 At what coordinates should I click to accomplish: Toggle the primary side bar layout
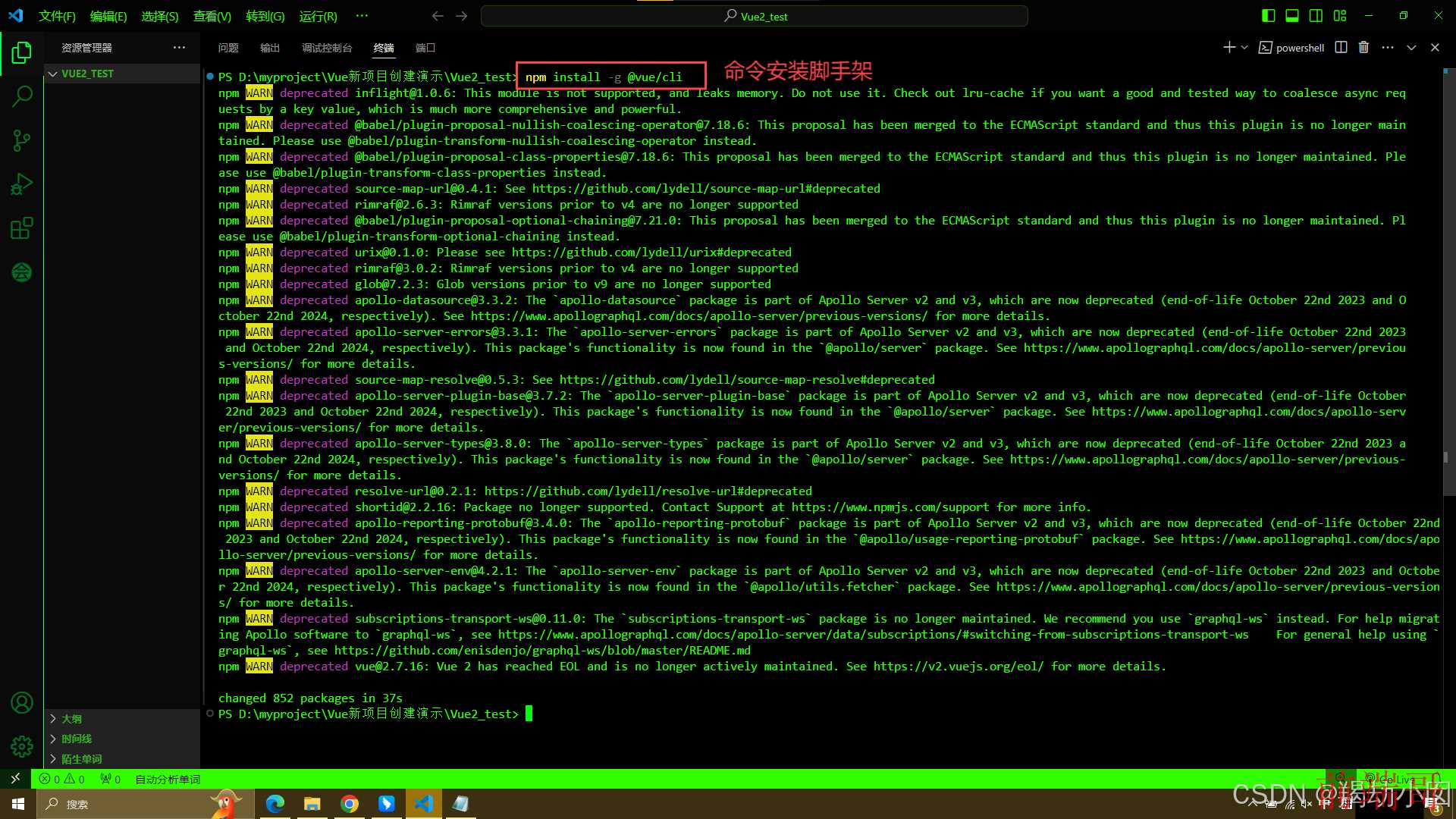click(1268, 16)
